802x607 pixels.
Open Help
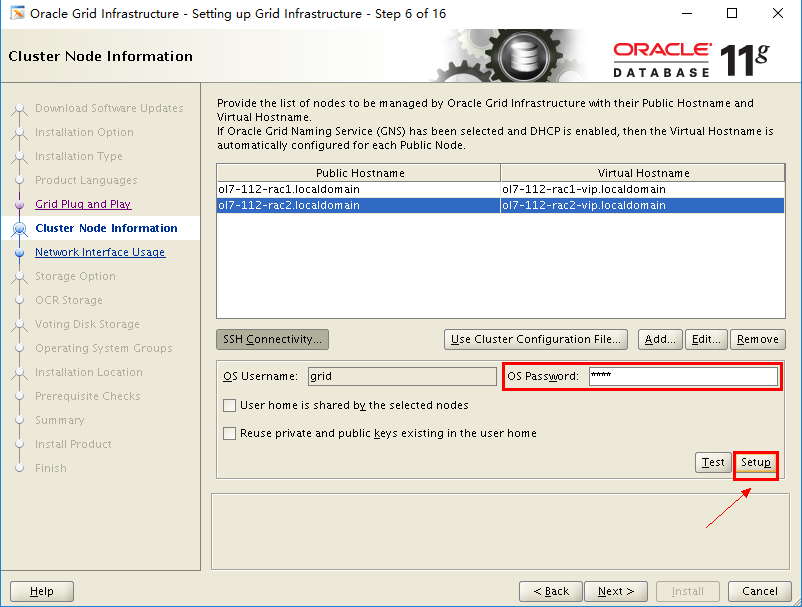tap(42, 591)
